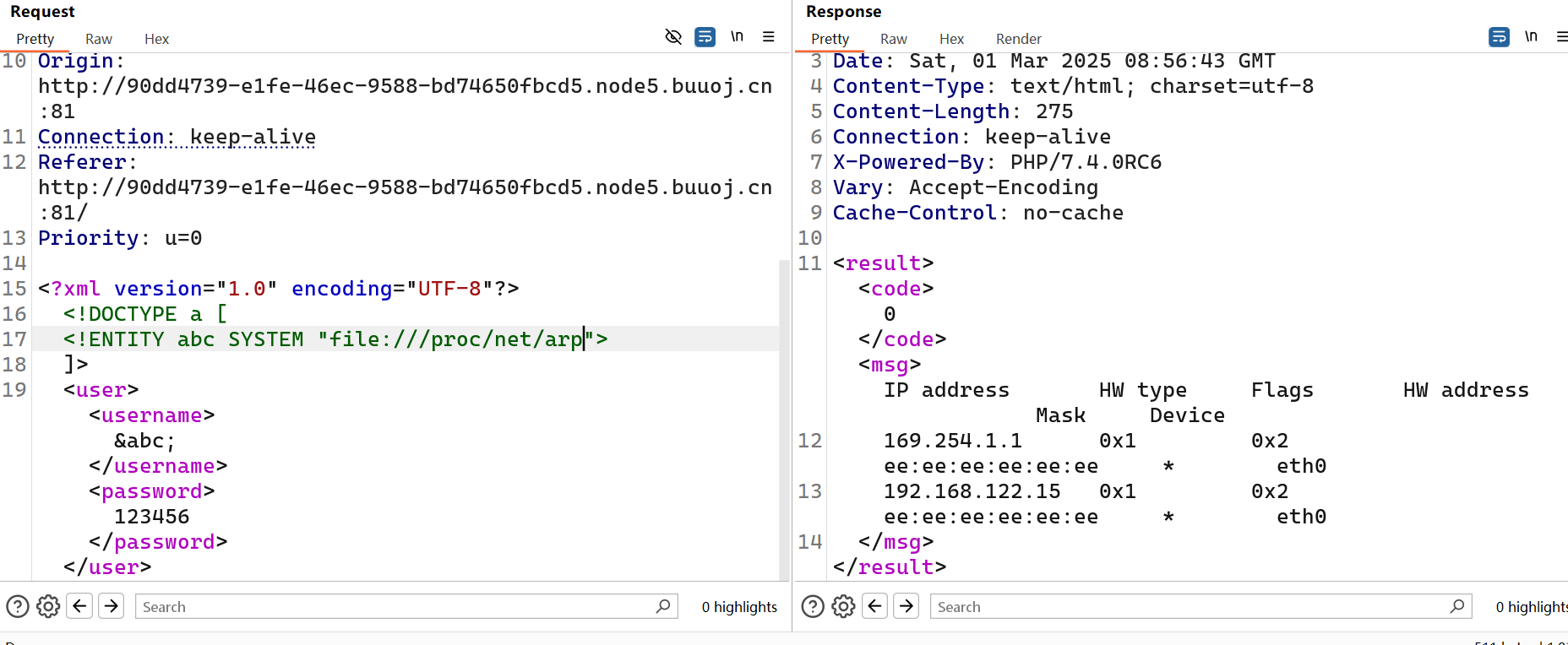Click the opening msg tag in response
The image size is (1568, 645).
(x=890, y=365)
